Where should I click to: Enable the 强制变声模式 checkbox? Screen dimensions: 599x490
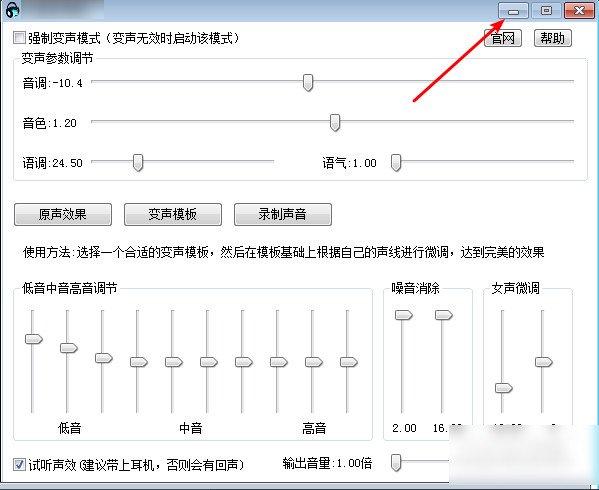pos(19,38)
